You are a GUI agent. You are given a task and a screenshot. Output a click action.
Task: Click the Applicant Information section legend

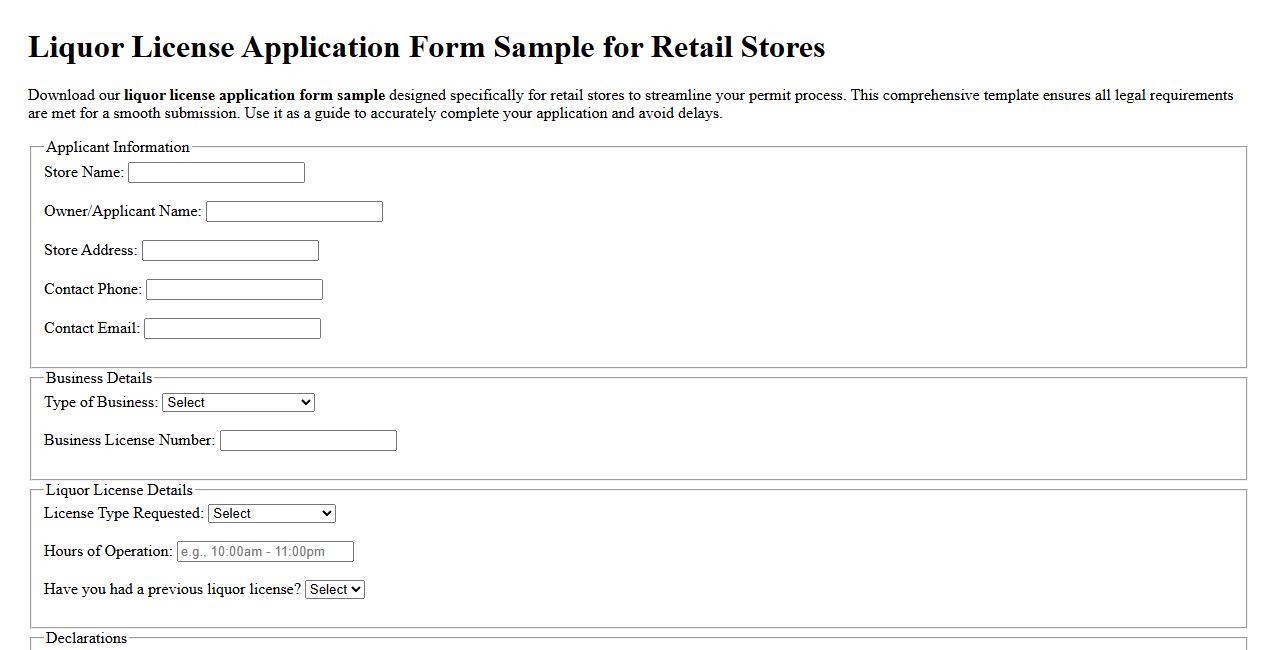(116, 147)
